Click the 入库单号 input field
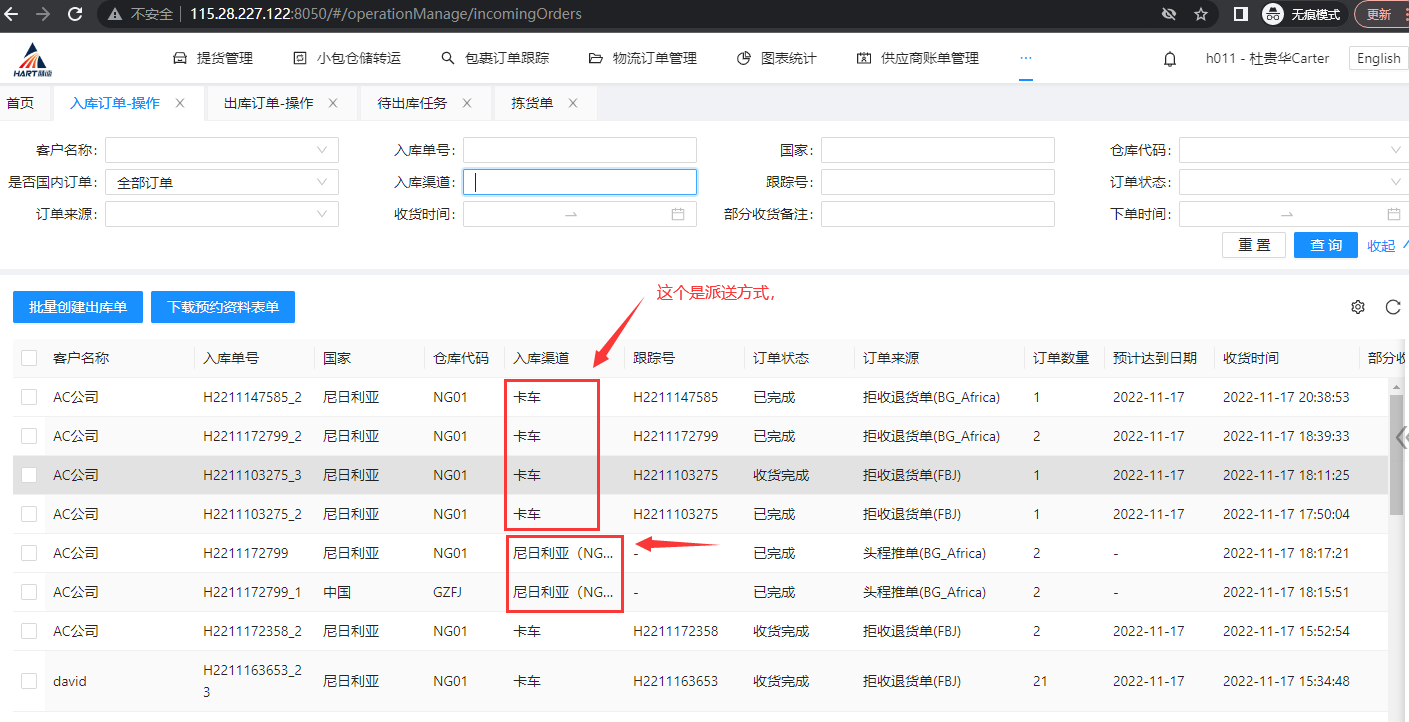This screenshot has height=722, width=1409. [x=579, y=150]
